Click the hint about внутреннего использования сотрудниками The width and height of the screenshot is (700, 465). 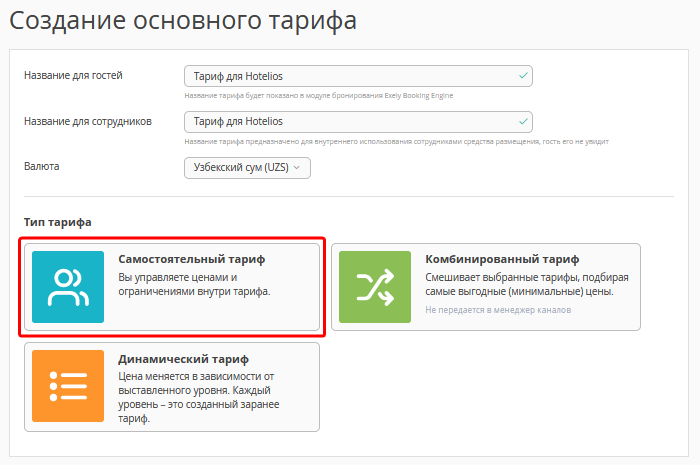point(396,141)
